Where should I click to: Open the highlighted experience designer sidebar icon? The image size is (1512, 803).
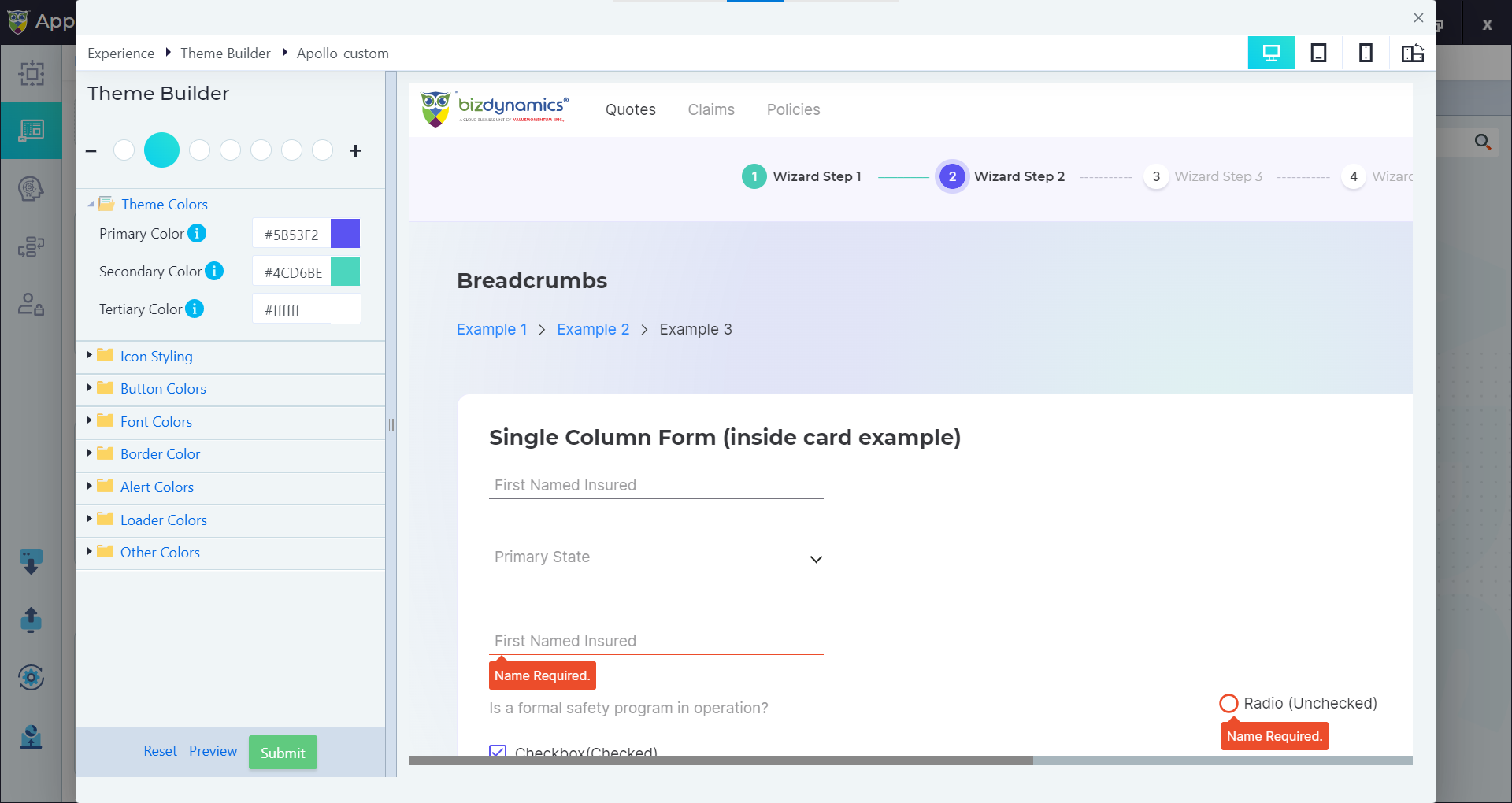pos(31,130)
